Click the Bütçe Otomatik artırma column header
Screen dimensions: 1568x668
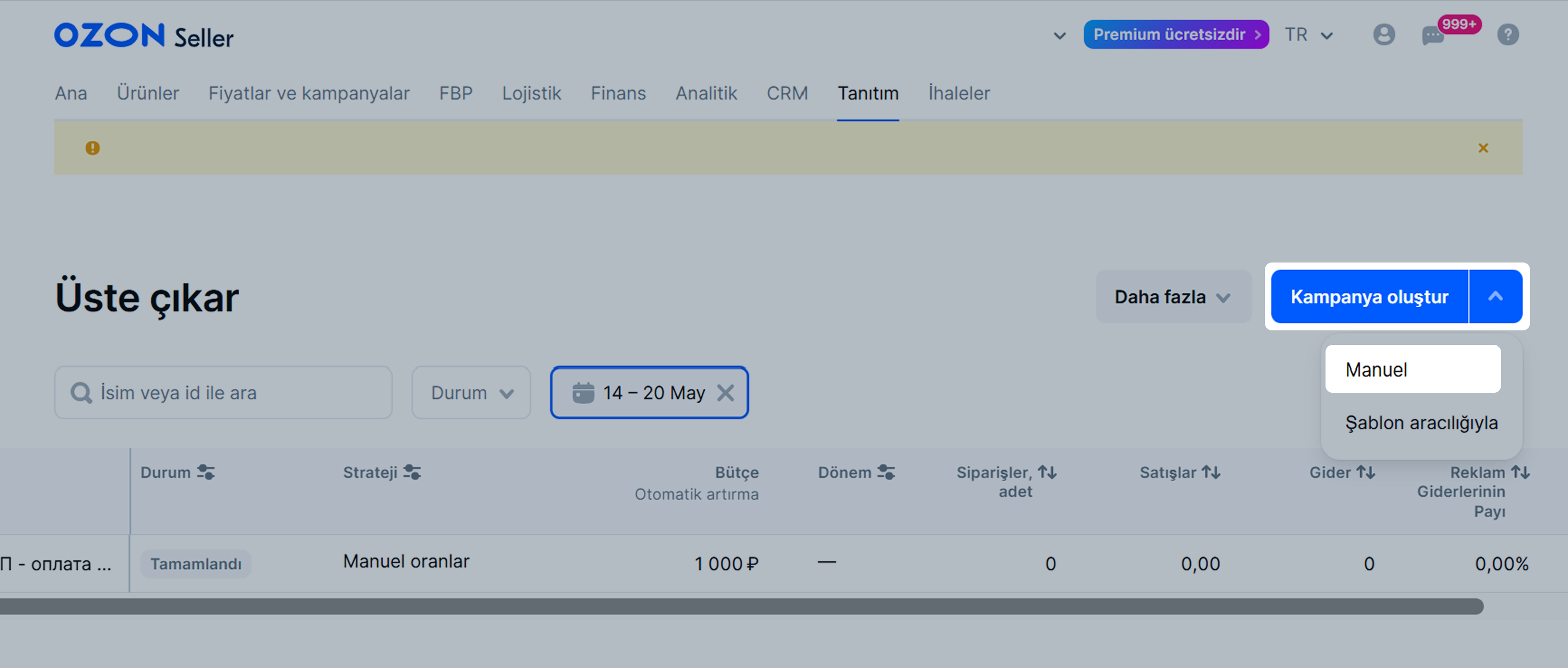coord(696,483)
